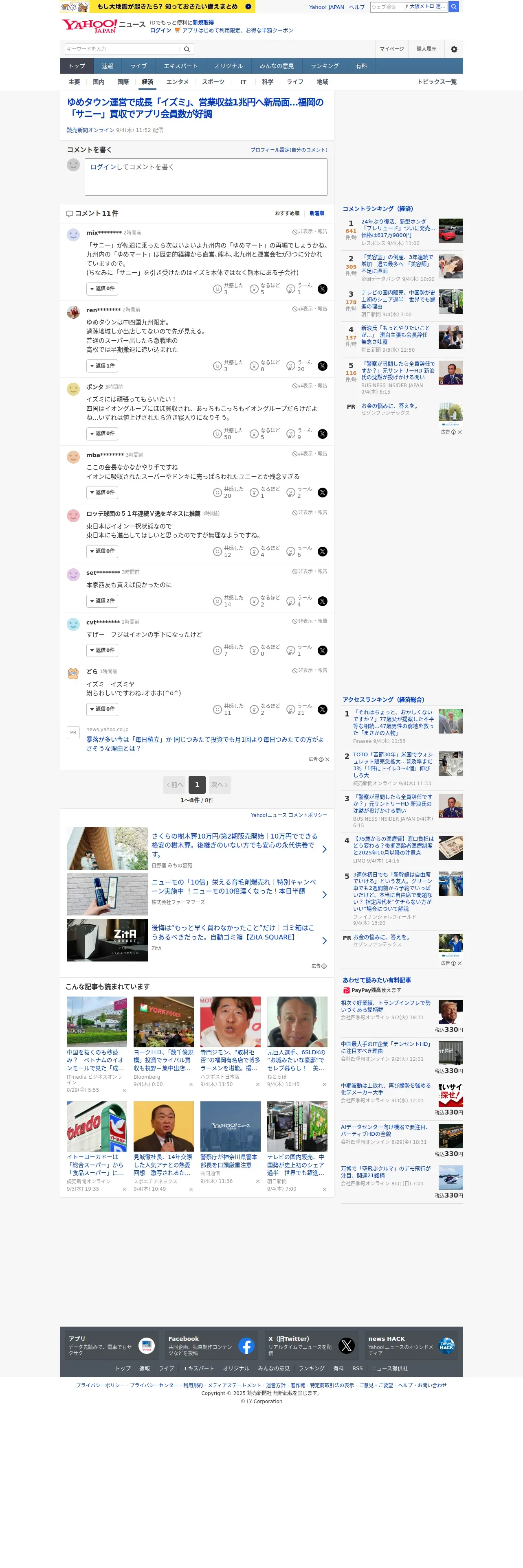This screenshot has height=1568, width=523.
Task: Open the ランキング tab in main navigation
Action: tap(325, 66)
